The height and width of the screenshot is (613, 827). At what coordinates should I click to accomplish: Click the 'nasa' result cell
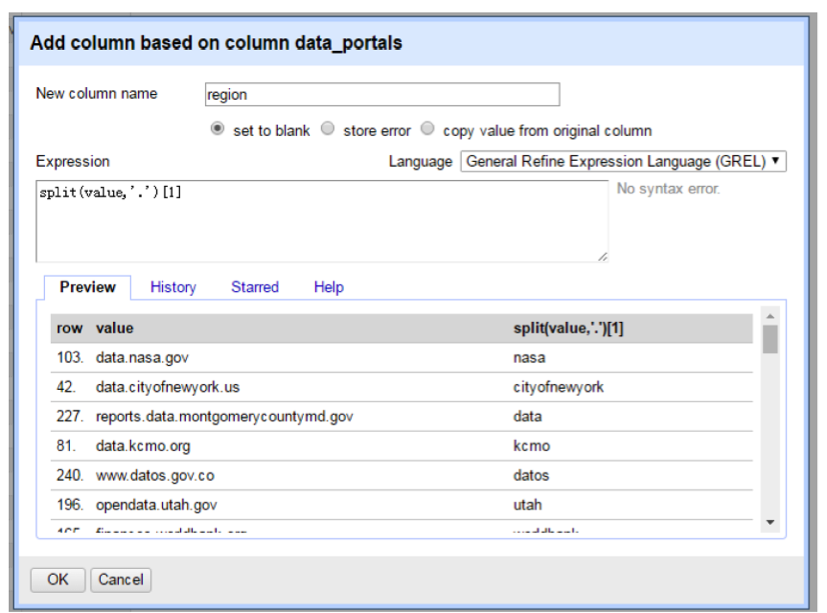[530, 358]
